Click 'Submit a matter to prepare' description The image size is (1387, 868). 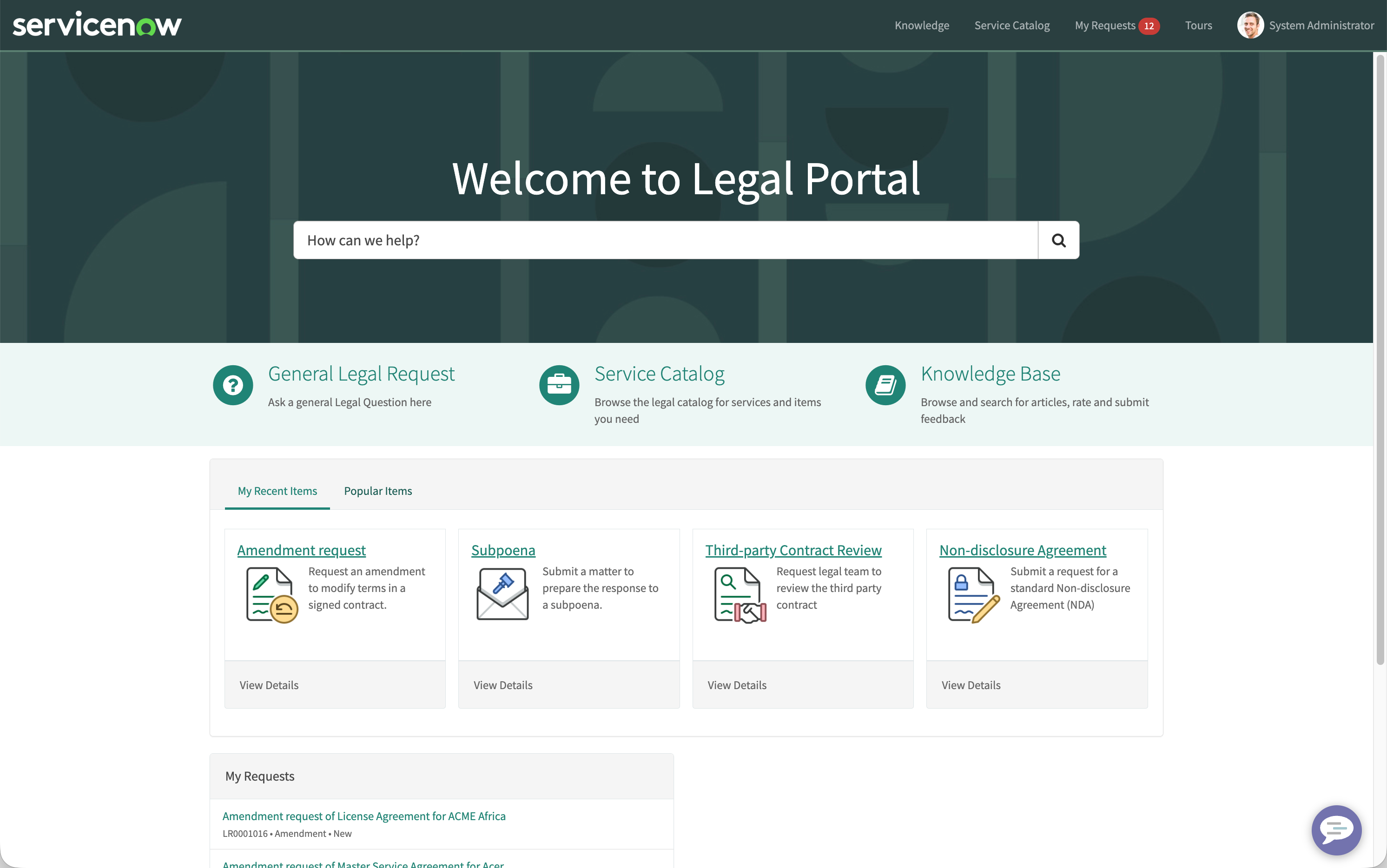(x=601, y=588)
